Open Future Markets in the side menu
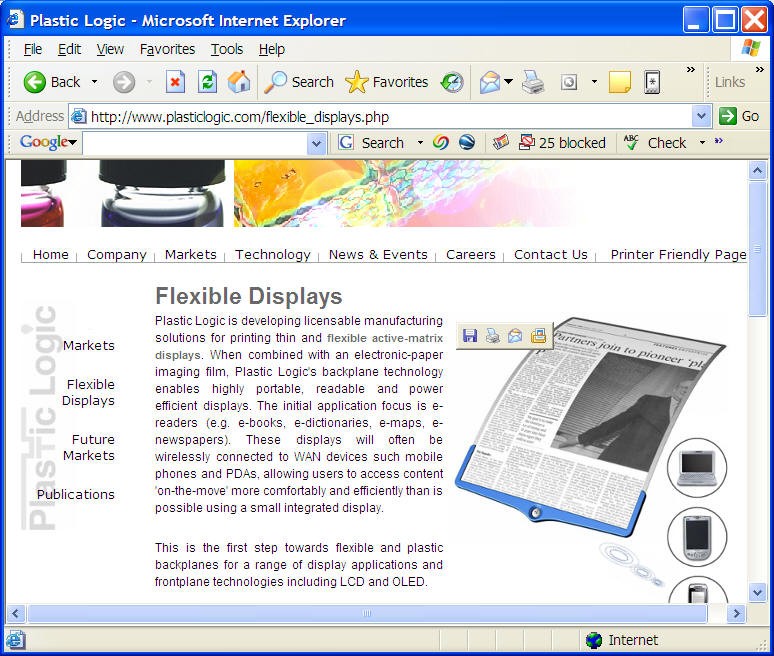This screenshot has width=774, height=656. (x=89, y=447)
